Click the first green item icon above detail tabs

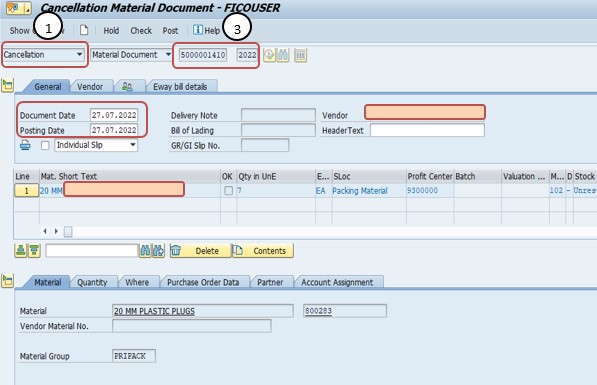click(x=21, y=251)
